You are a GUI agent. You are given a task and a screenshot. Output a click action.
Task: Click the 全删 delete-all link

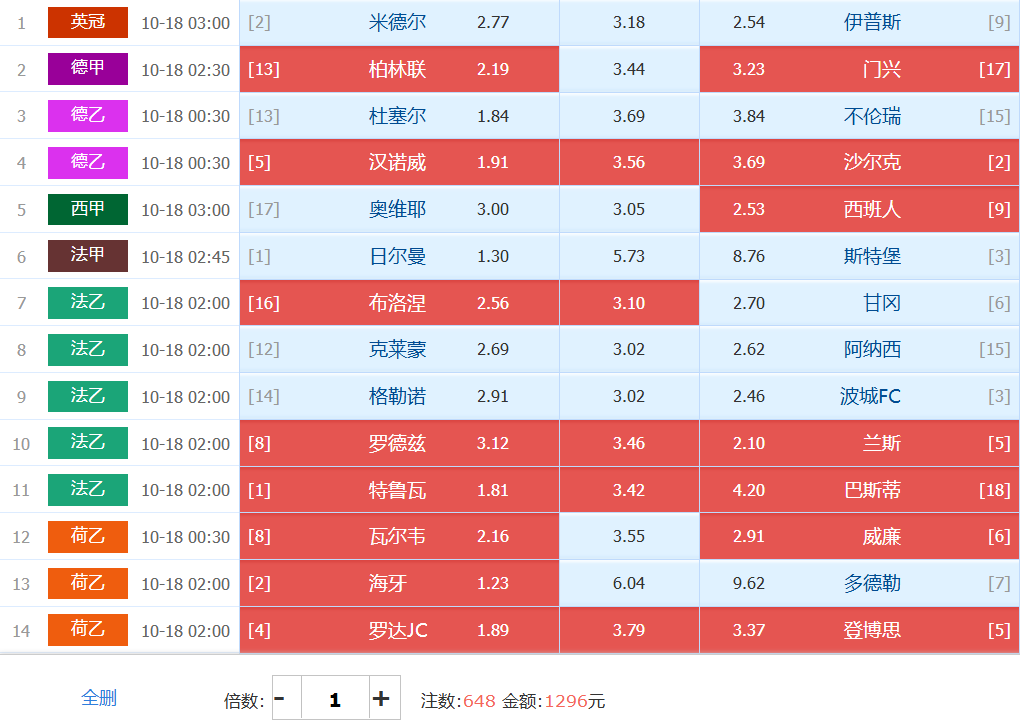tap(98, 698)
